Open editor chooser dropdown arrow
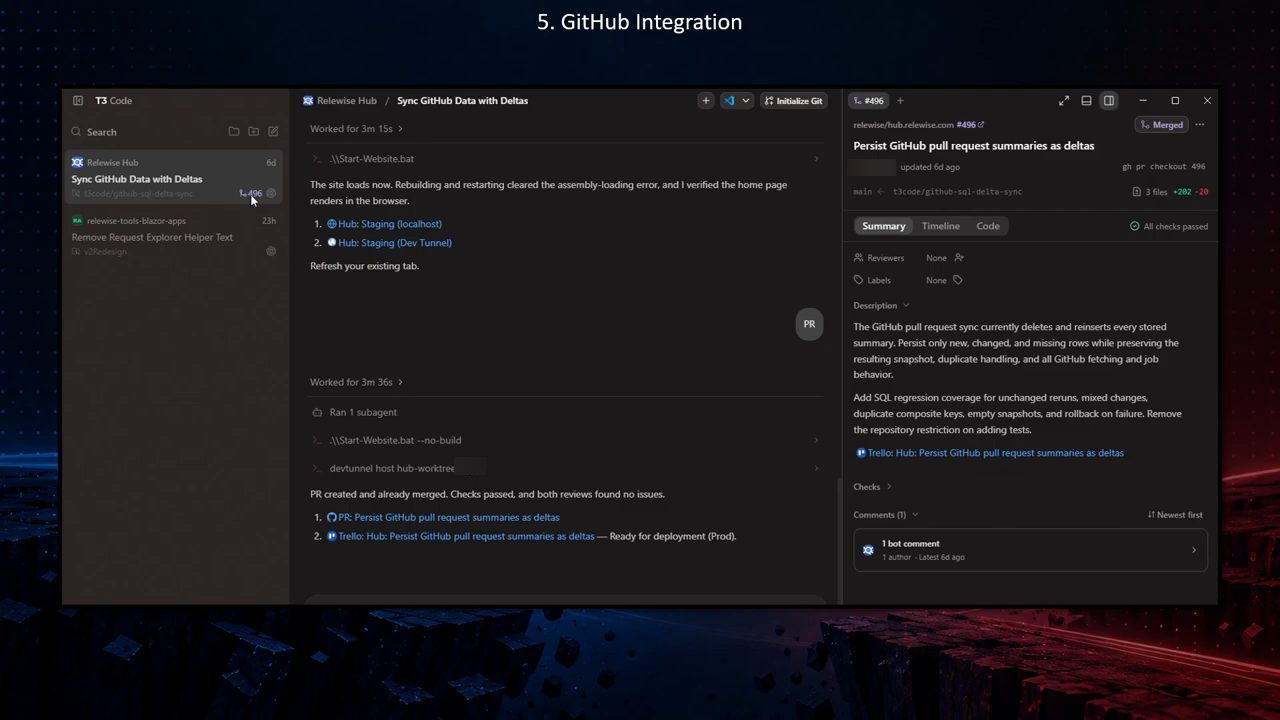The width and height of the screenshot is (1280, 720). 746,100
